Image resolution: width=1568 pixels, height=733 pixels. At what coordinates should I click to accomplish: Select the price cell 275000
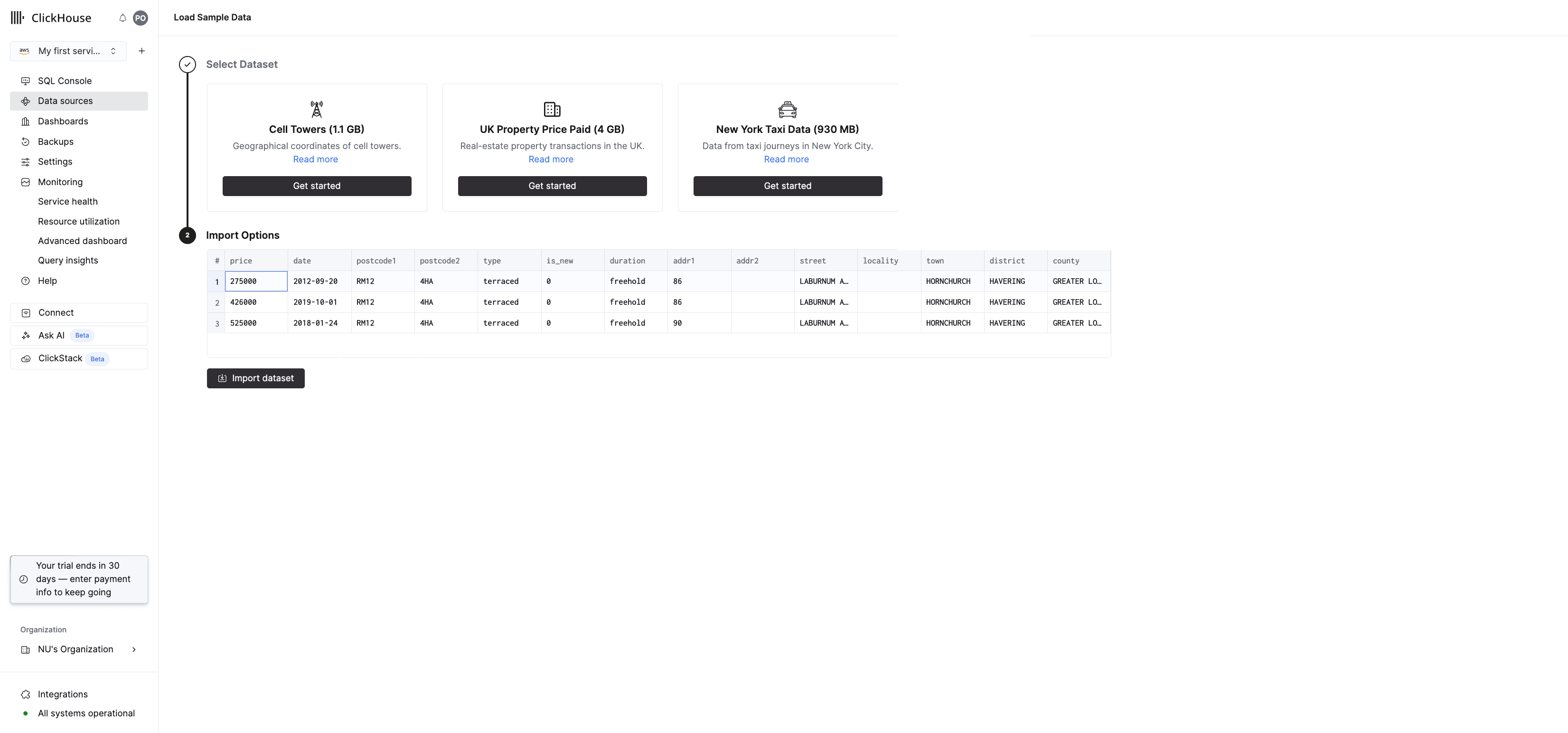coord(256,281)
